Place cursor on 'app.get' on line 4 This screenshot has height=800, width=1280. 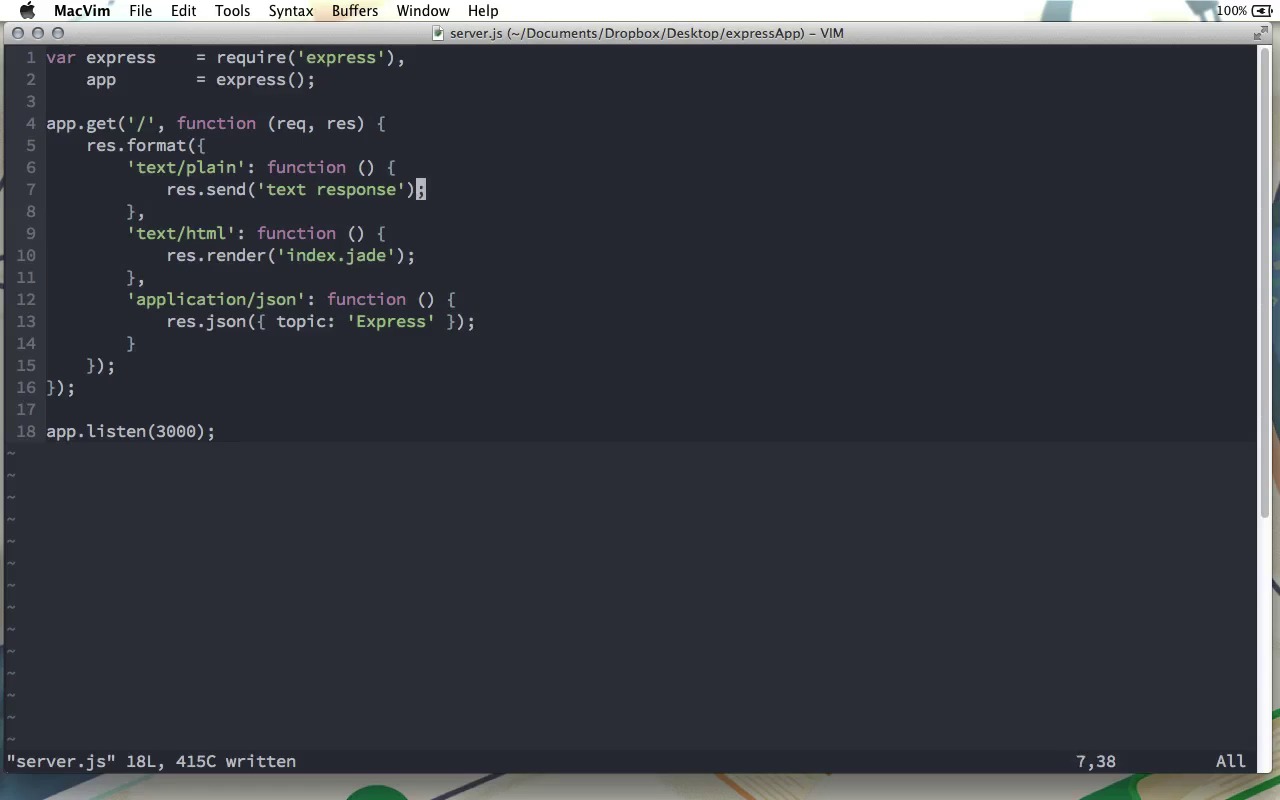pyautogui.click(x=81, y=124)
